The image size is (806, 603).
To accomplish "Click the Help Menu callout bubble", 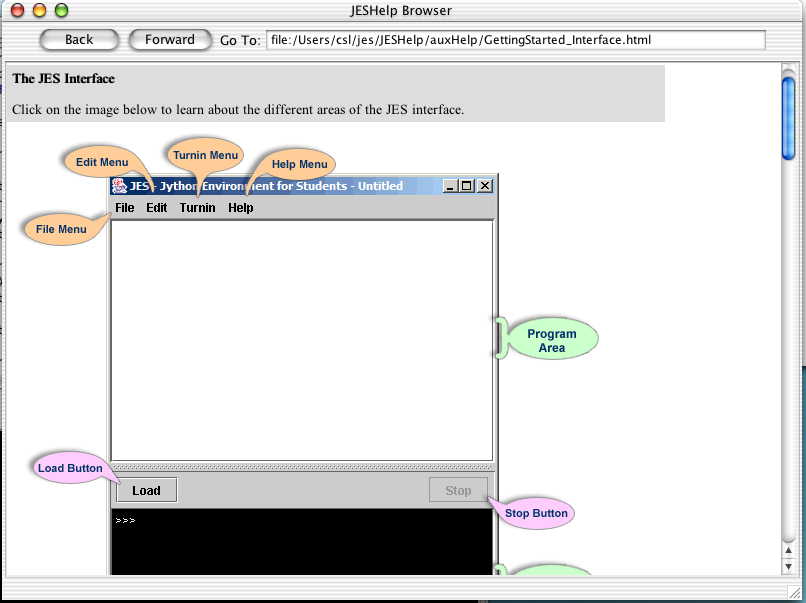I will coord(299,164).
